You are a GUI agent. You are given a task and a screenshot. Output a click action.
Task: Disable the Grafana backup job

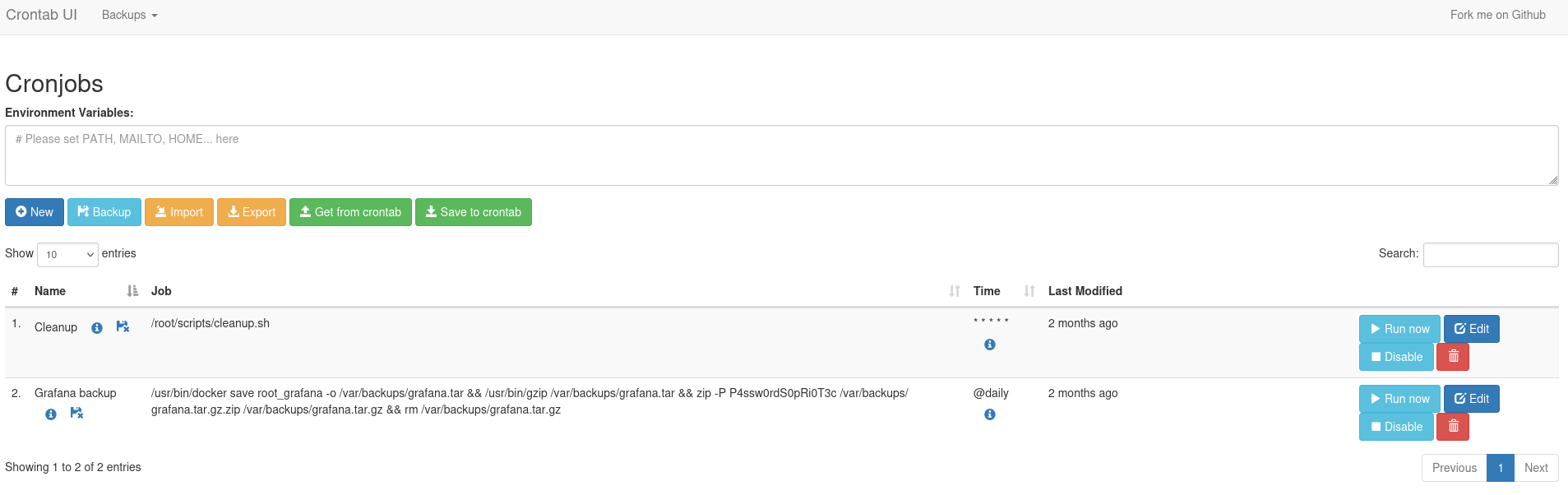click(x=1396, y=427)
